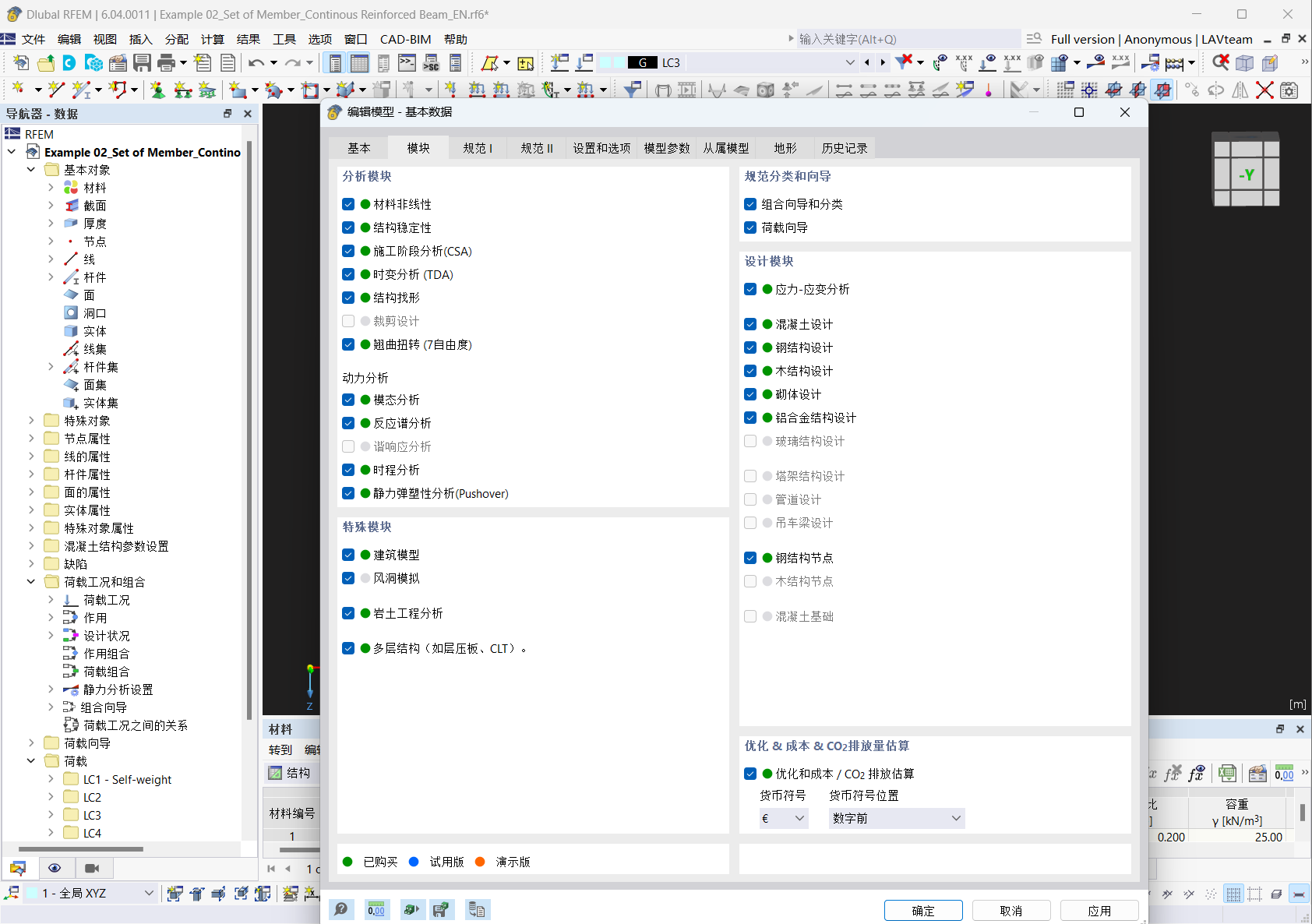The width and height of the screenshot is (1312, 924).
Task: Click the view settings camera-gear icon
Action: (x=1289, y=90)
